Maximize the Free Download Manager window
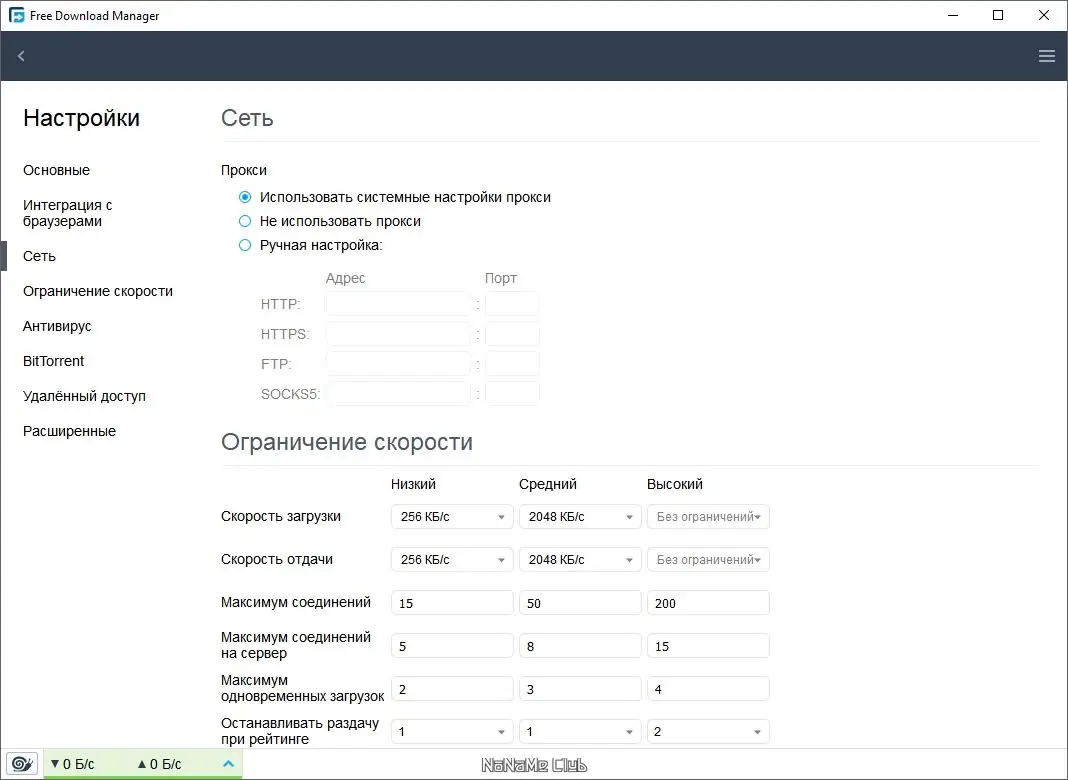 click(x=998, y=15)
